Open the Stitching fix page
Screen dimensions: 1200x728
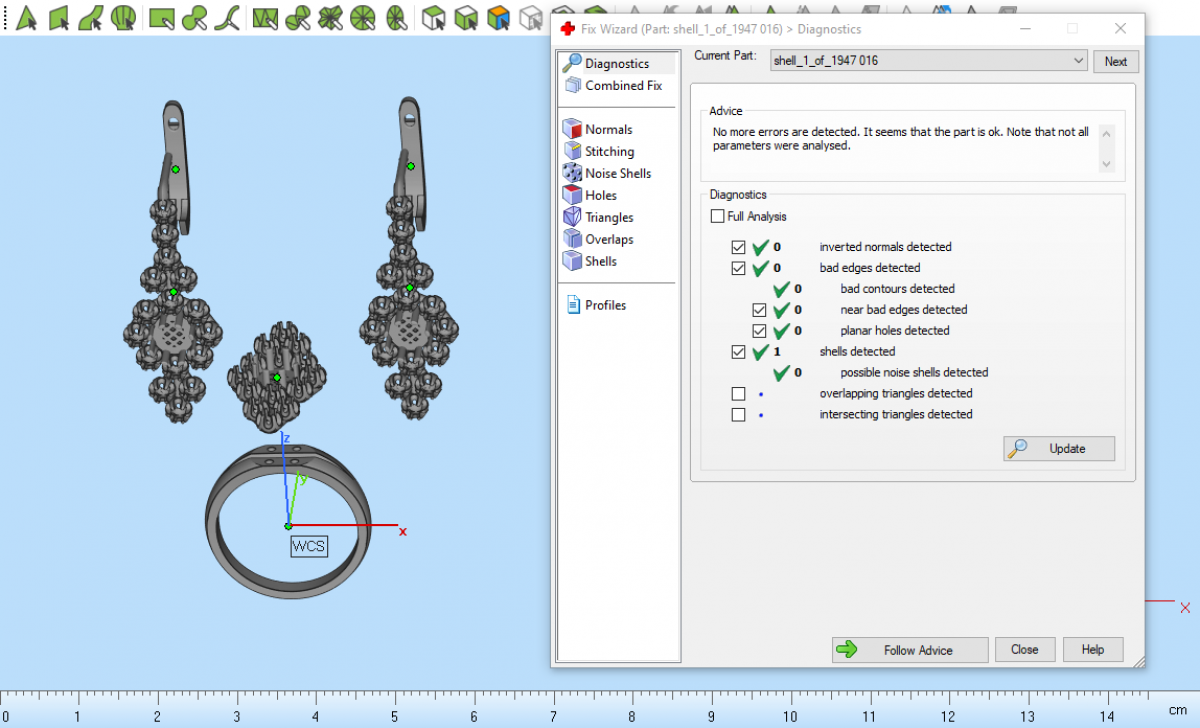609,151
